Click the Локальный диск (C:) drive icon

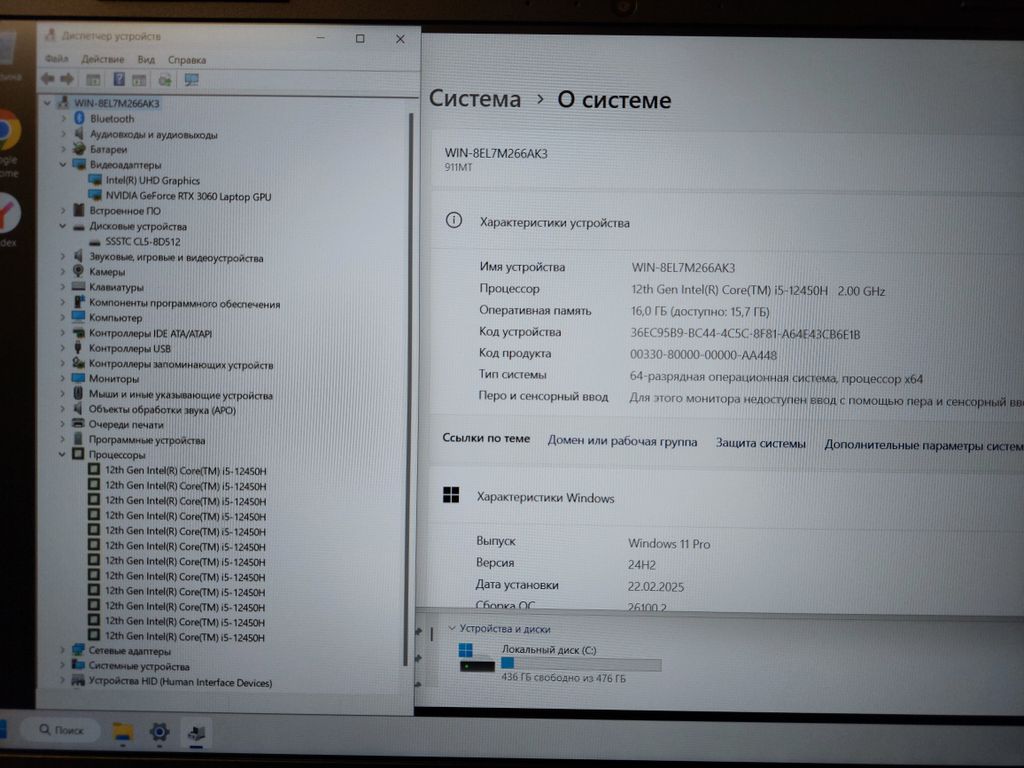[476, 660]
